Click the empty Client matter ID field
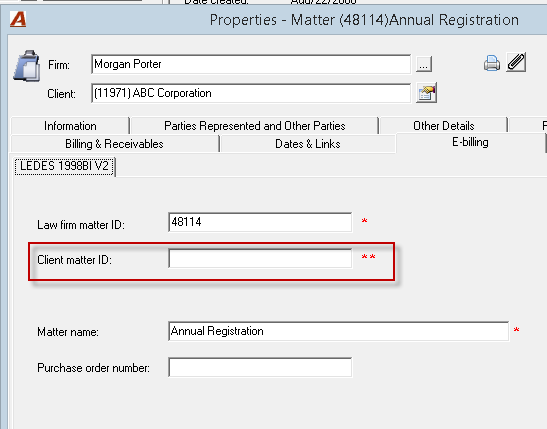The width and height of the screenshot is (547, 429). [260, 258]
